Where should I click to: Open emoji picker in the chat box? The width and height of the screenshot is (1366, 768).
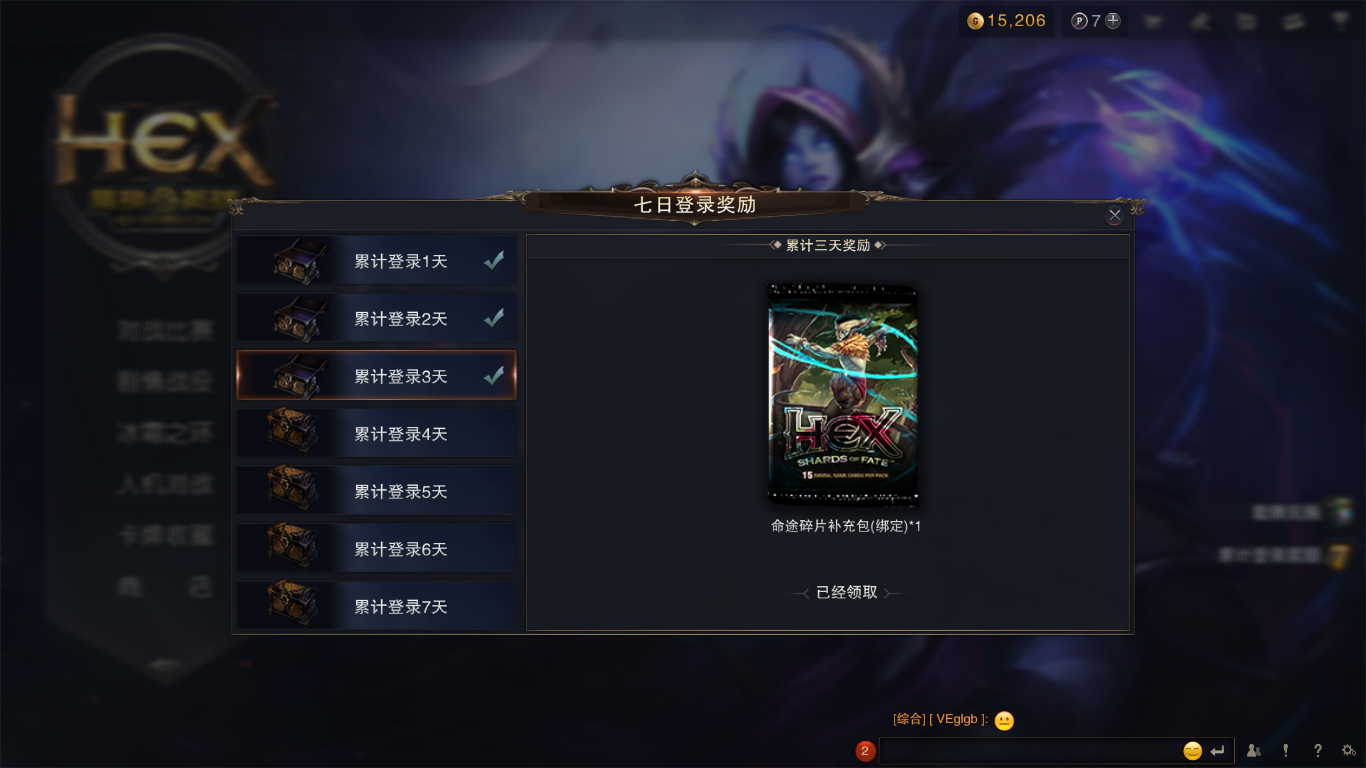[x=1192, y=751]
